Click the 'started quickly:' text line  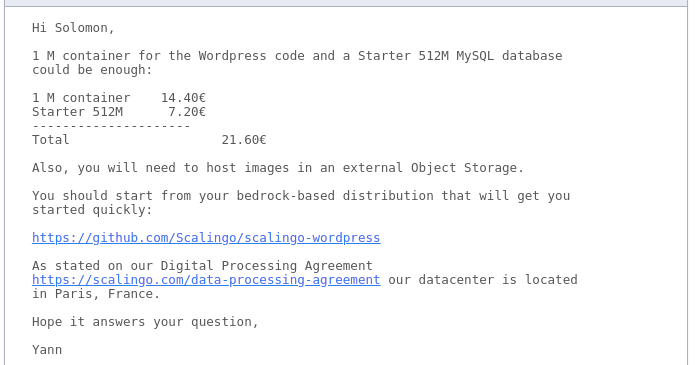[92, 210]
